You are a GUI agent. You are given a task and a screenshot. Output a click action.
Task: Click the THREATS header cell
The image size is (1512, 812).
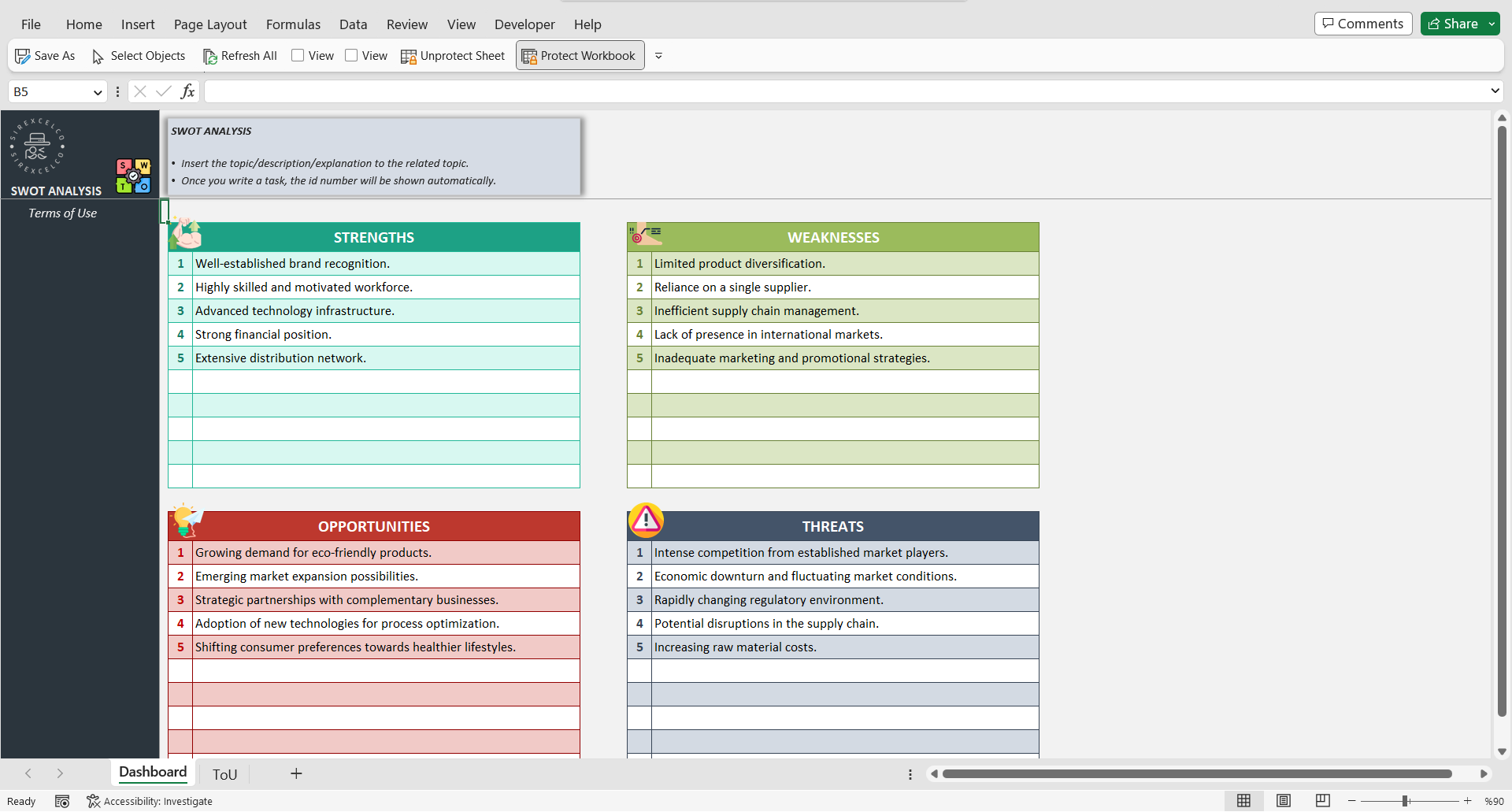click(833, 526)
